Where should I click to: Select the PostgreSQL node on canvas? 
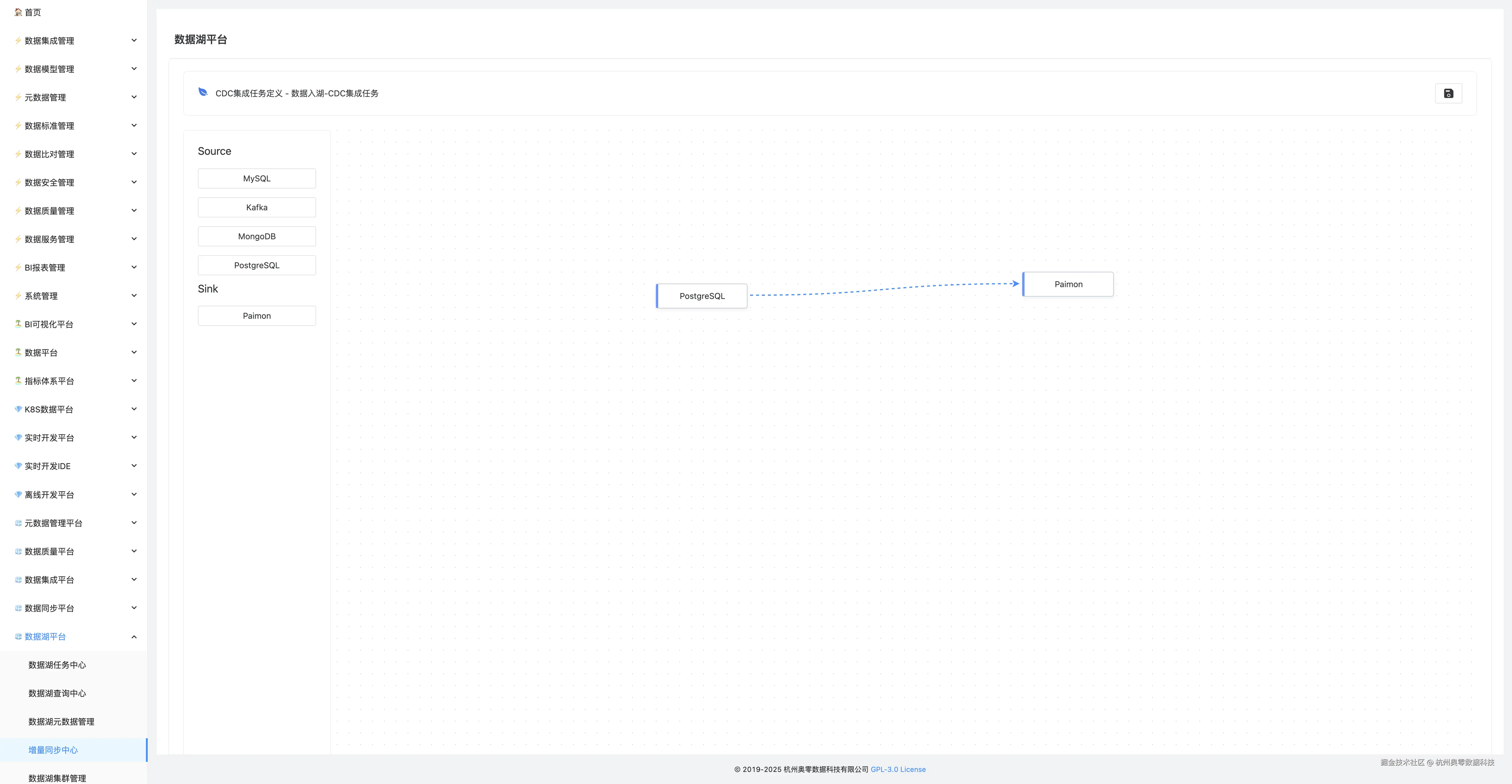click(x=702, y=296)
